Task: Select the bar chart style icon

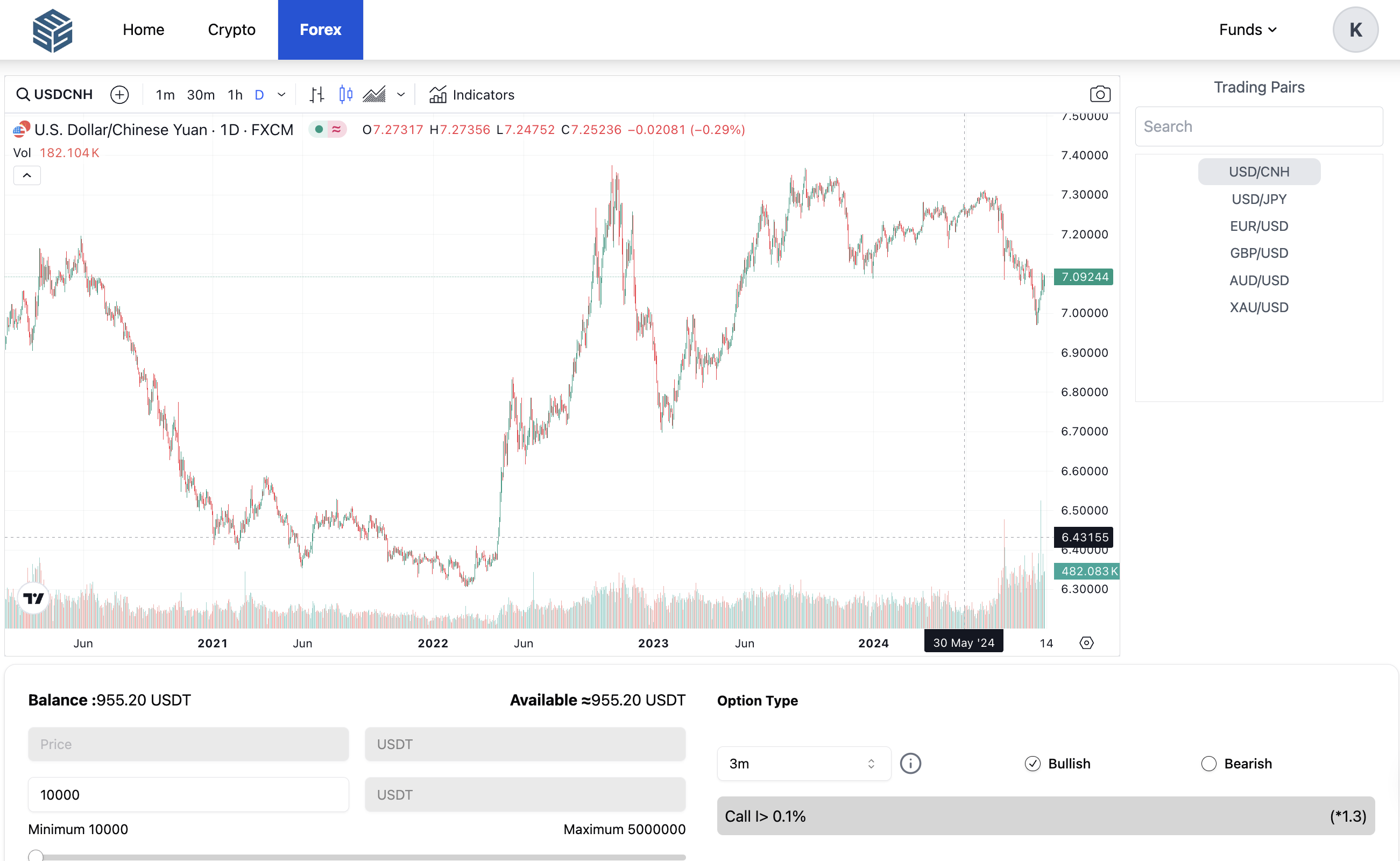Action: point(316,94)
